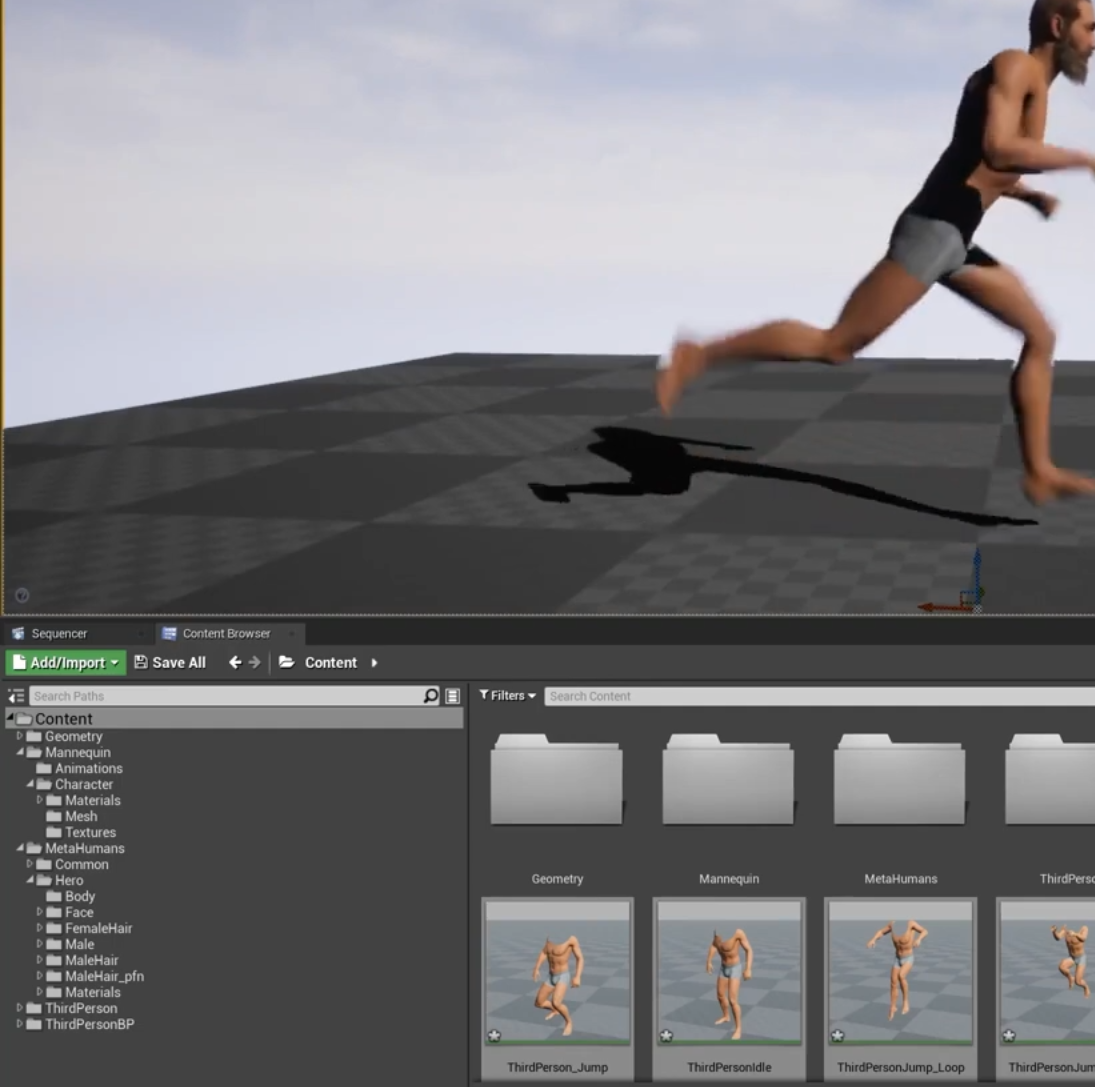
Task: Click the Save All button
Action: pyautogui.click(x=170, y=663)
